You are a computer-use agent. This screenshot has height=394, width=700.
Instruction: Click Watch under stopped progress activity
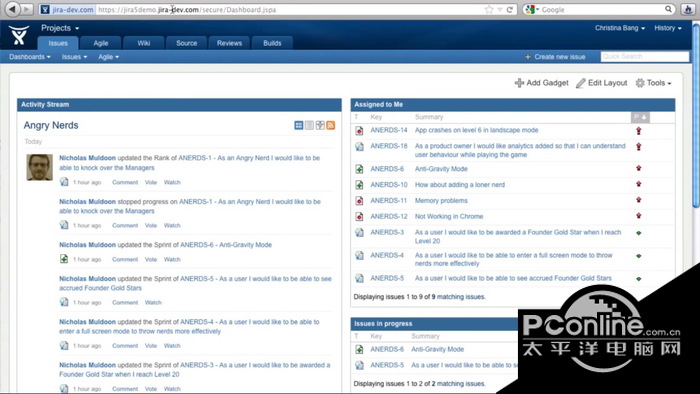pos(172,226)
